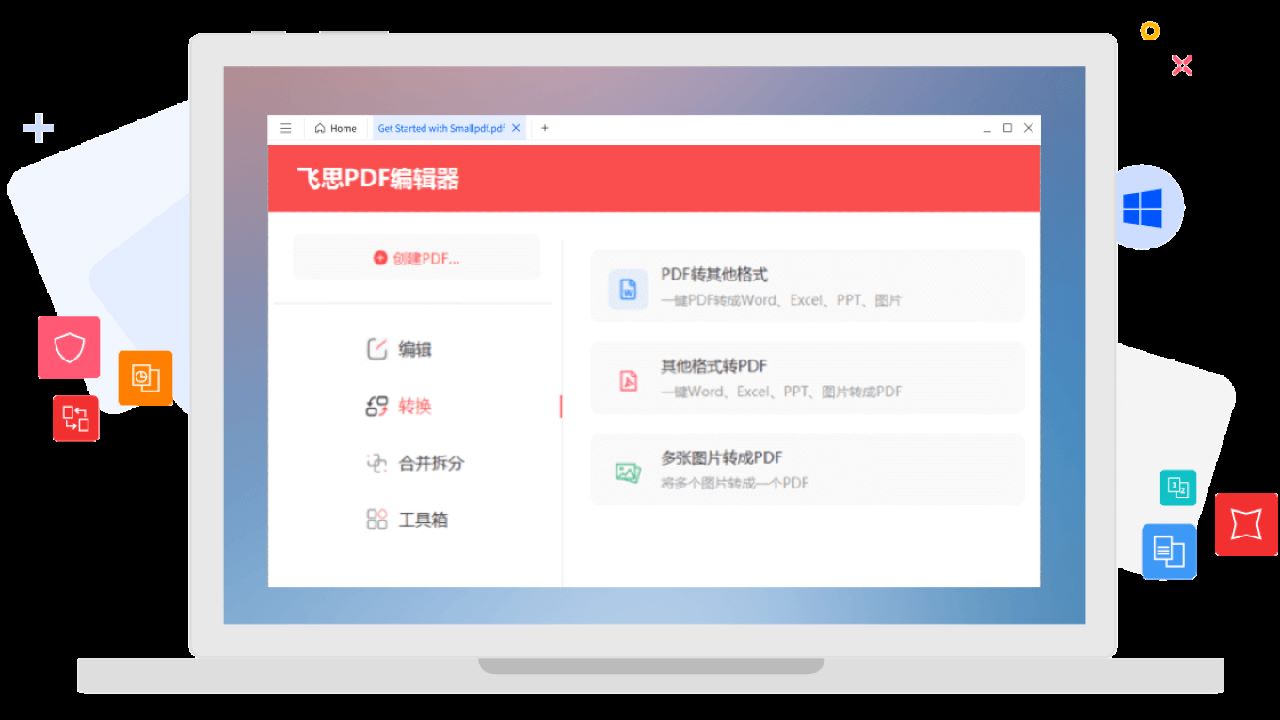Close the Smallpdf.pdf document tab
1280x720 pixels.
click(516, 128)
